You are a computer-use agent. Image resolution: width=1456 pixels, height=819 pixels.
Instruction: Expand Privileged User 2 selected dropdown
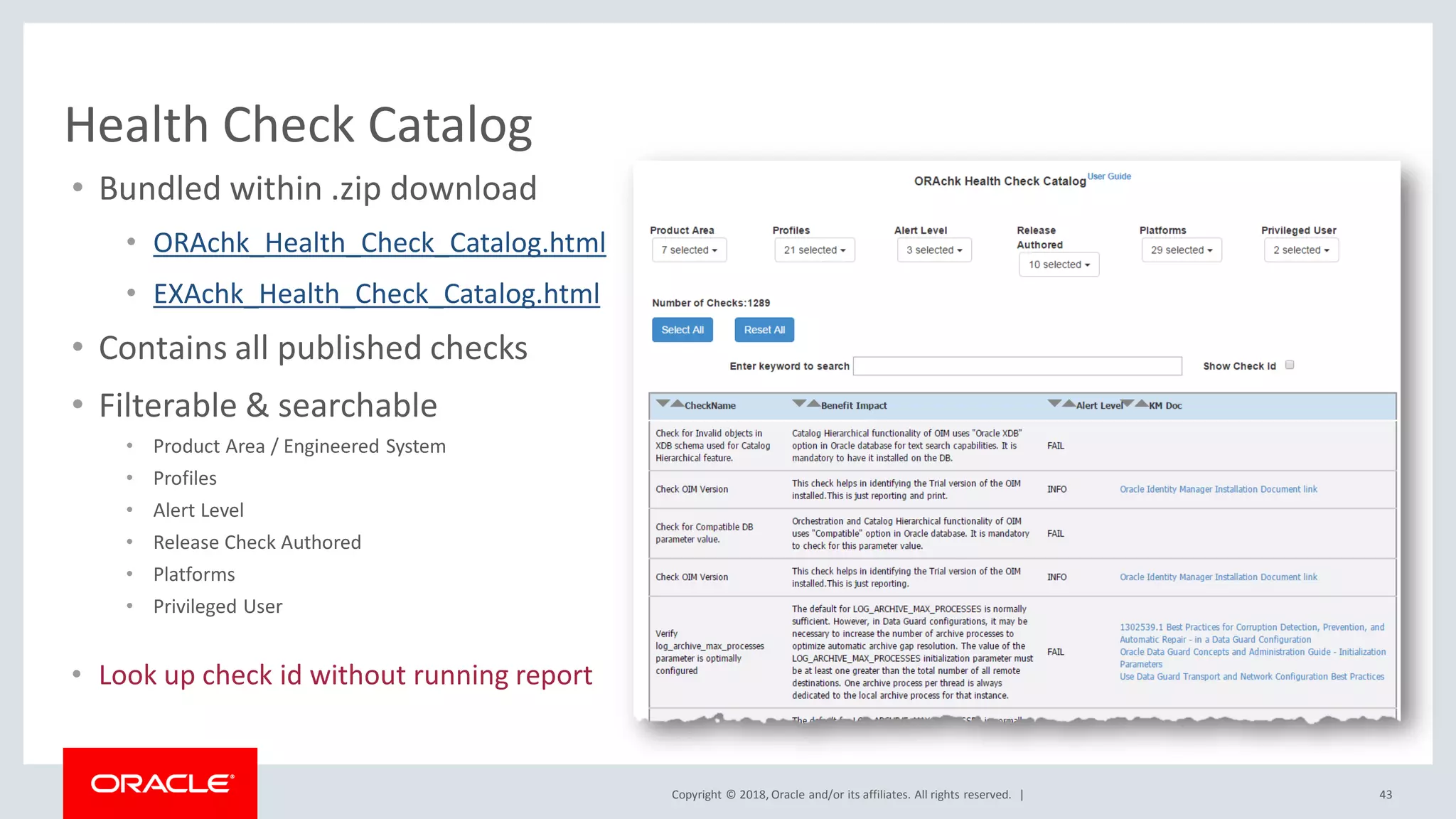pos(1301,250)
